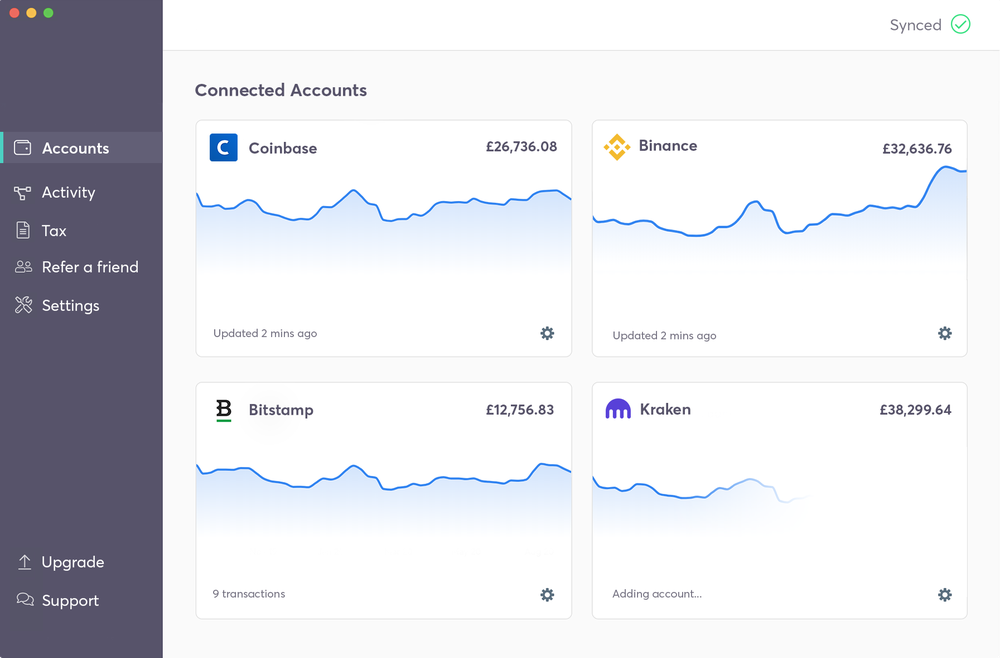The width and height of the screenshot is (1000, 658).
Task: Select the Kraken account name
Action: (665, 409)
